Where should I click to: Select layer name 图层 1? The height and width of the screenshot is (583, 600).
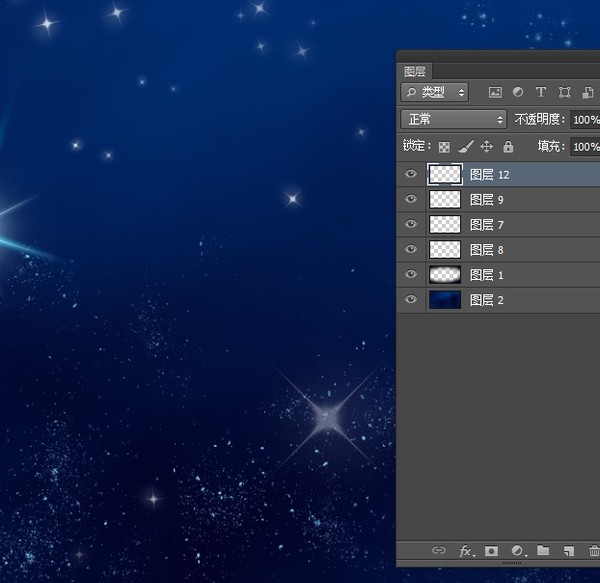pos(487,275)
